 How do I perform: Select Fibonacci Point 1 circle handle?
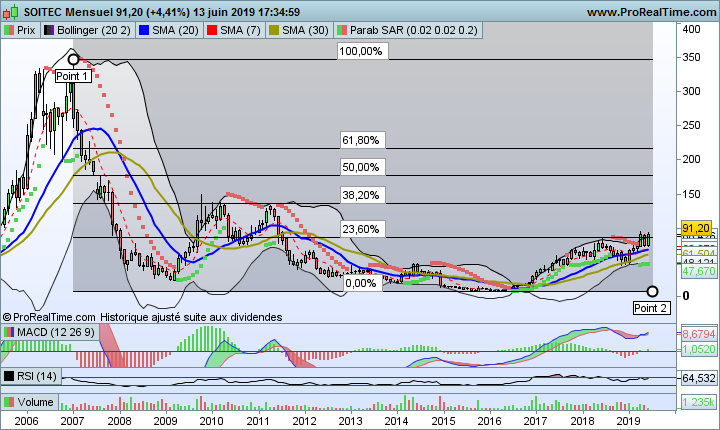[72, 60]
